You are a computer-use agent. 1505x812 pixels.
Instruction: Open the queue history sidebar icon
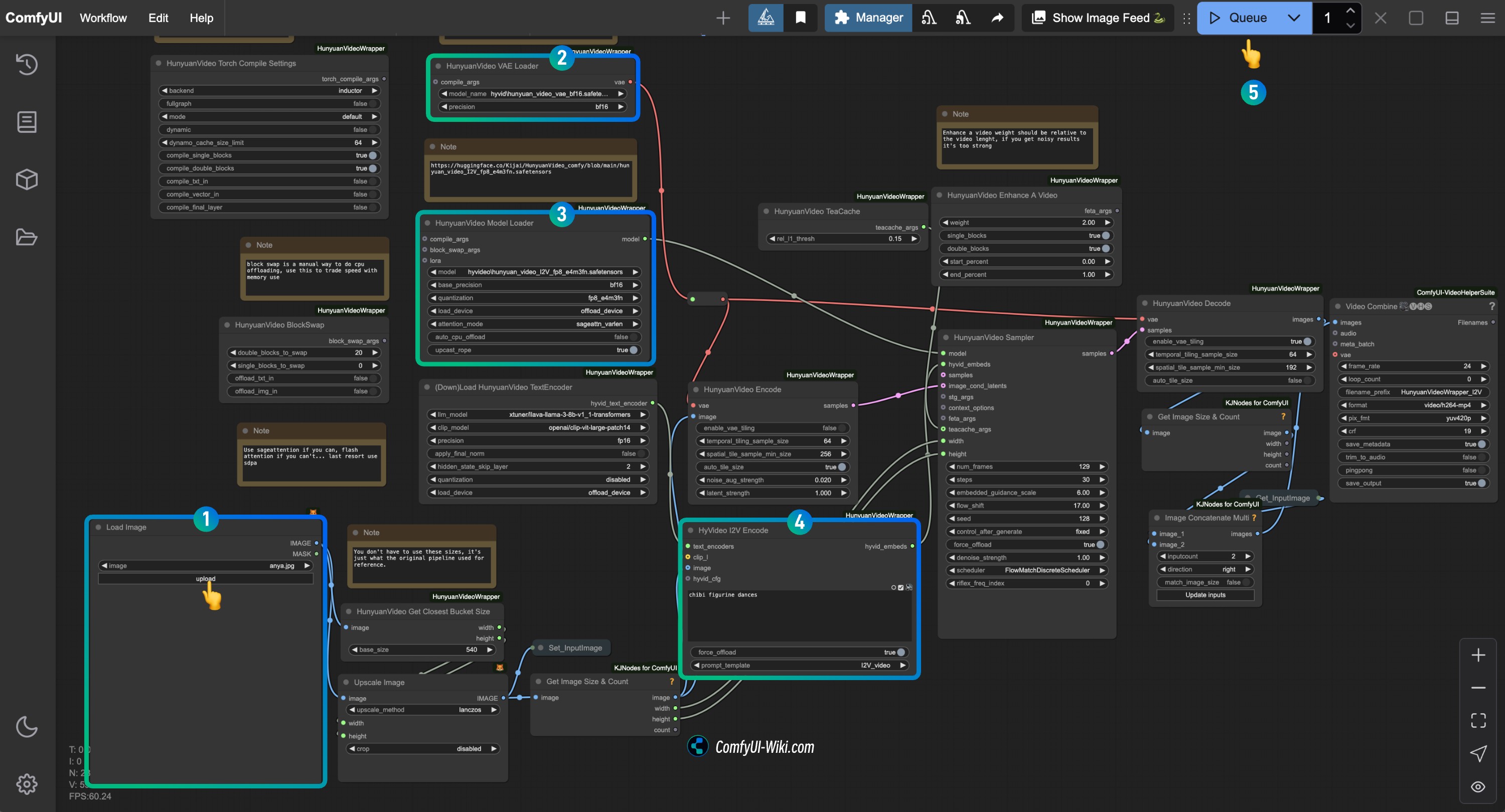27,64
